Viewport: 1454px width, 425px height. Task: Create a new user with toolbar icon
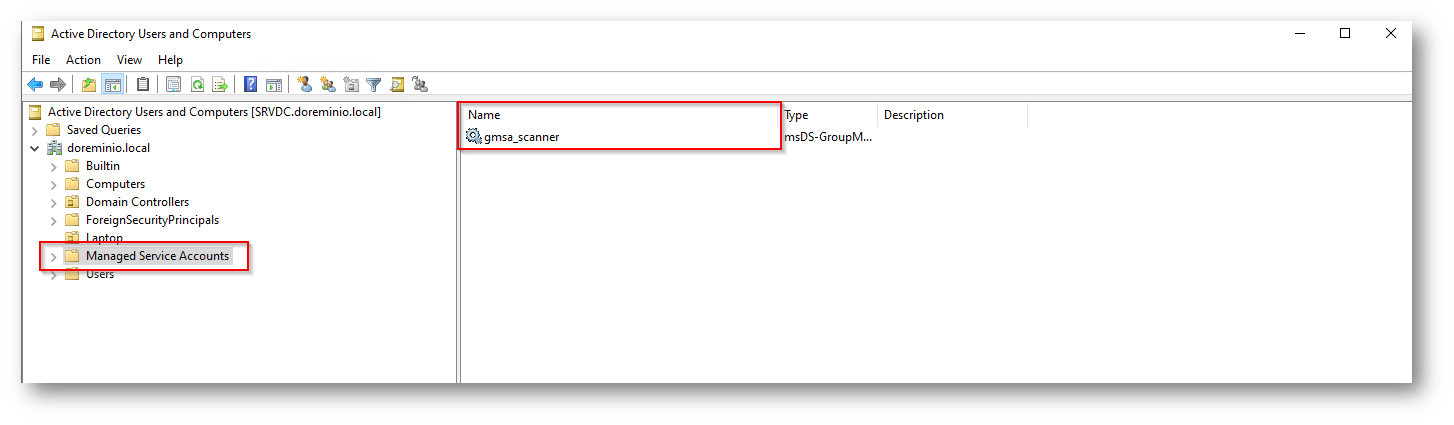[x=305, y=85]
